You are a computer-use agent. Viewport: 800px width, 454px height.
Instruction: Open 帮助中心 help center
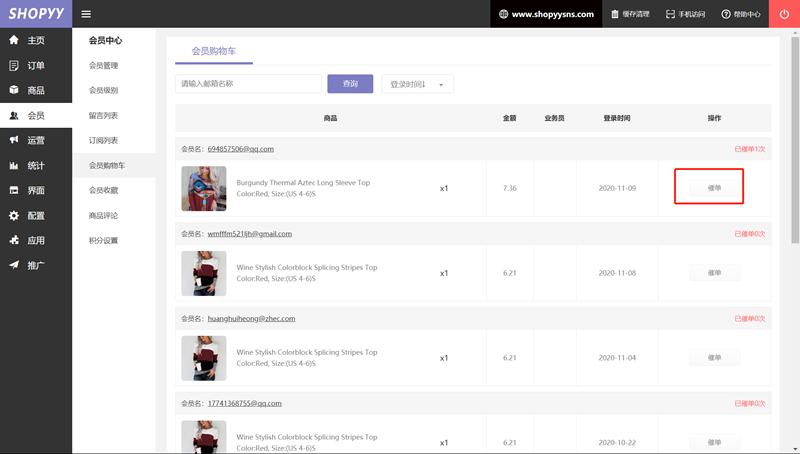[x=740, y=14]
